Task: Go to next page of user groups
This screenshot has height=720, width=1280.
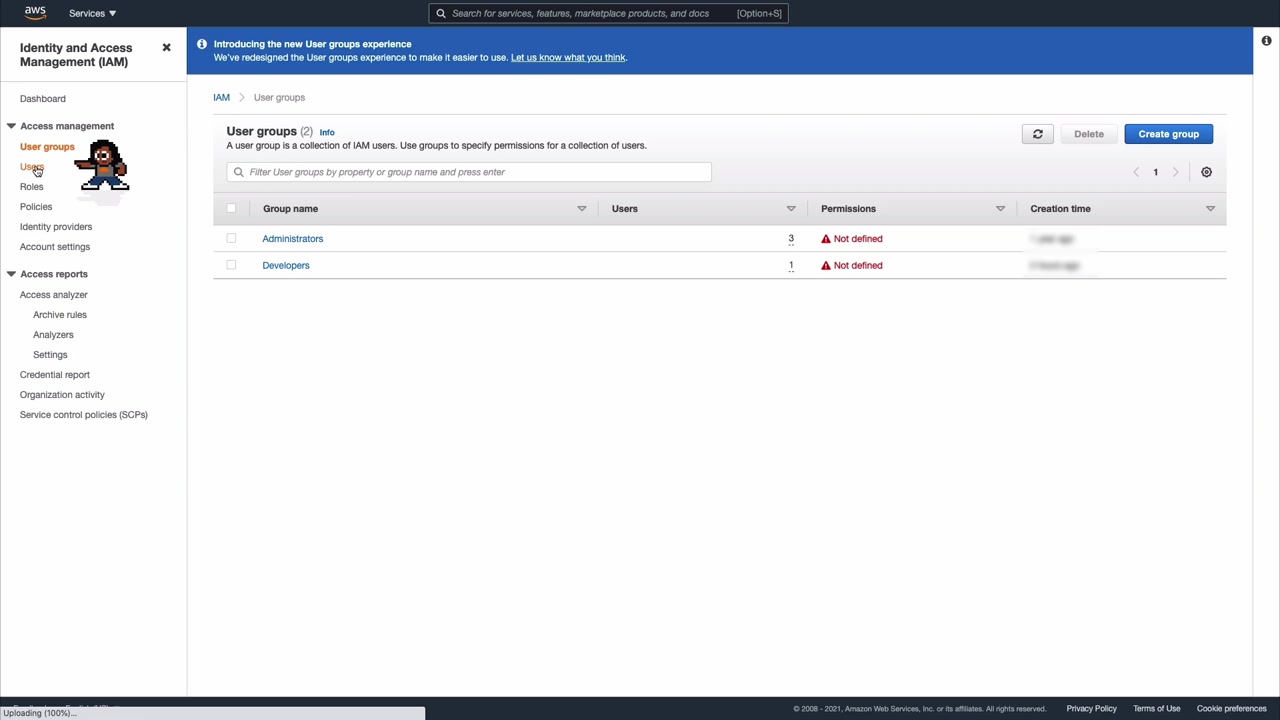Action: click(x=1175, y=172)
